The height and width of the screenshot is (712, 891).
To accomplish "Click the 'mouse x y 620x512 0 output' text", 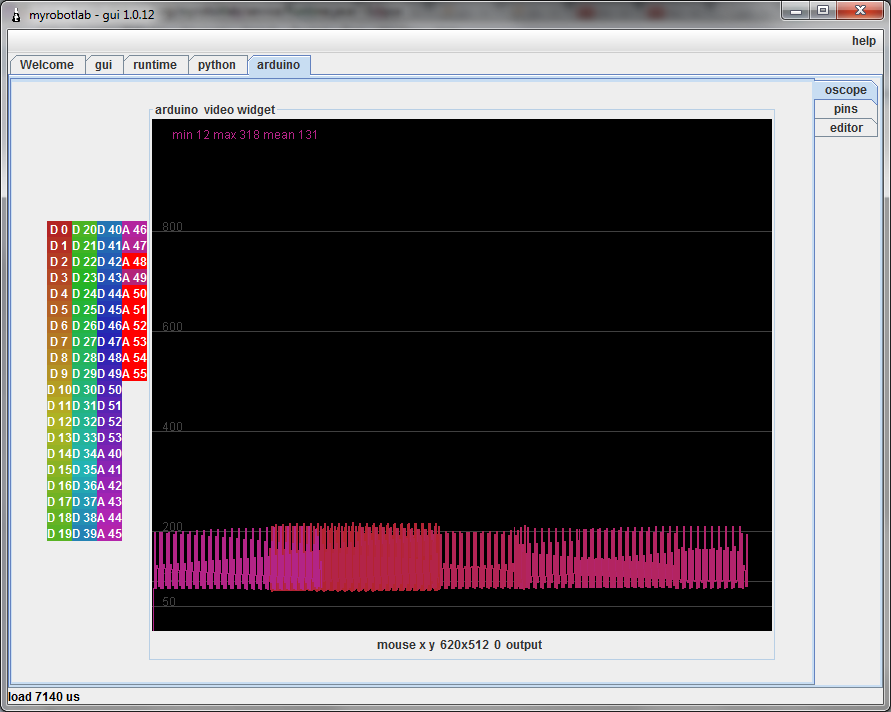I will pos(459,645).
